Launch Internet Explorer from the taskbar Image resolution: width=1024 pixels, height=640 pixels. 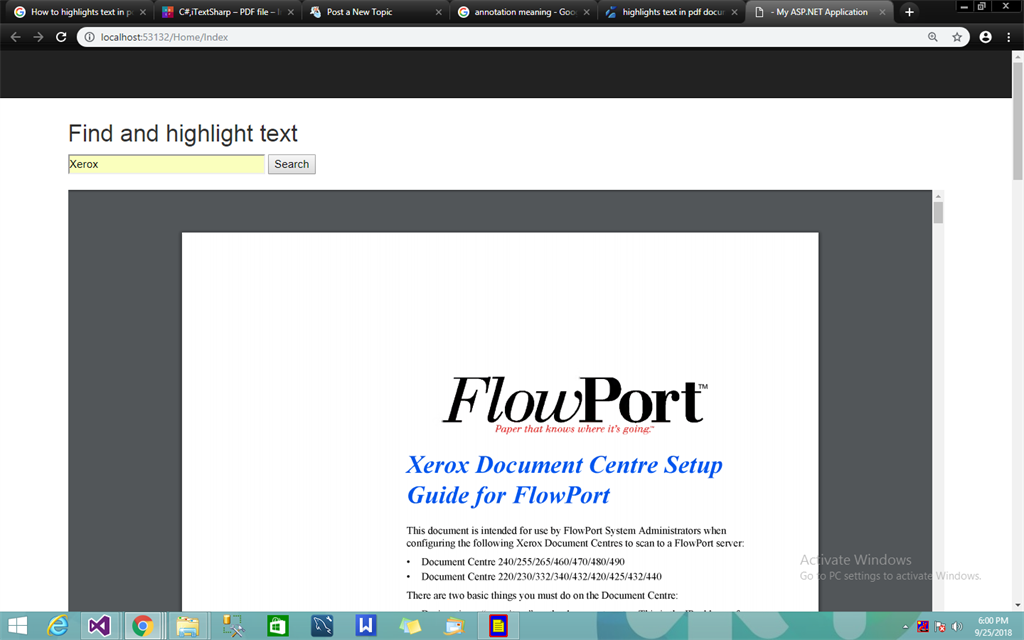(57, 626)
